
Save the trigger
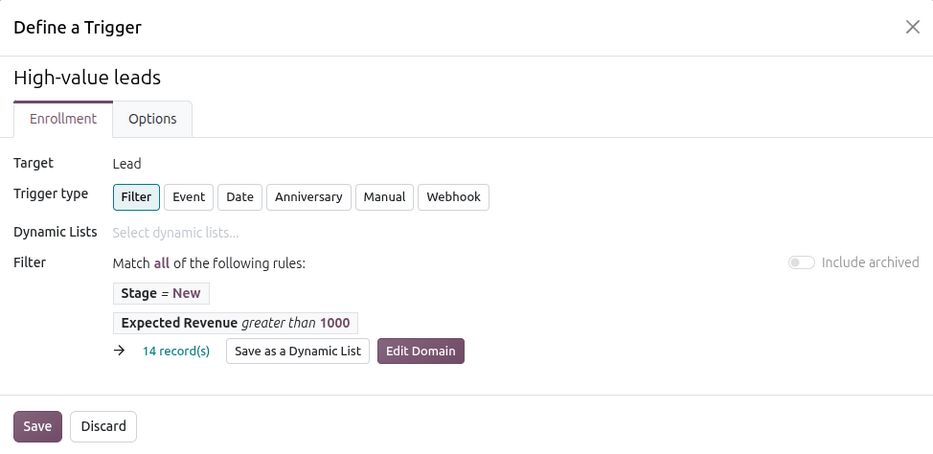(x=37, y=427)
